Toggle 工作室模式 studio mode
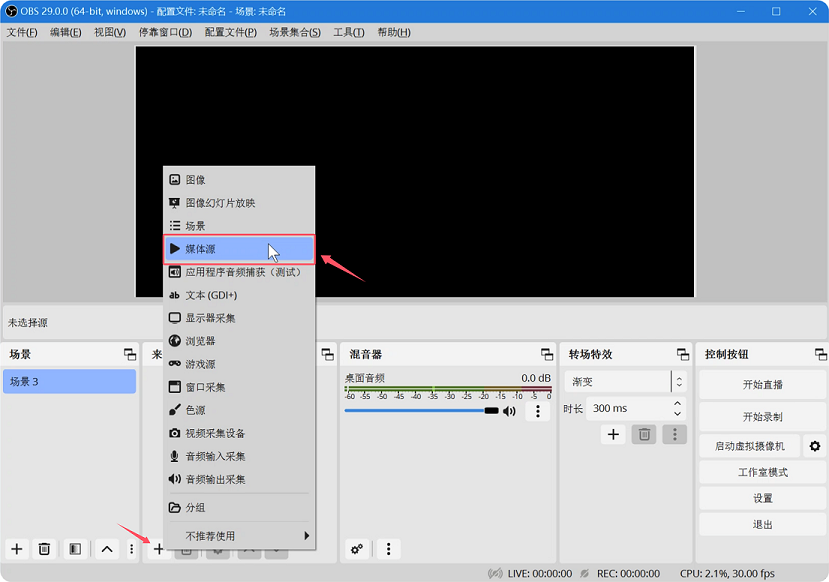 pos(762,473)
